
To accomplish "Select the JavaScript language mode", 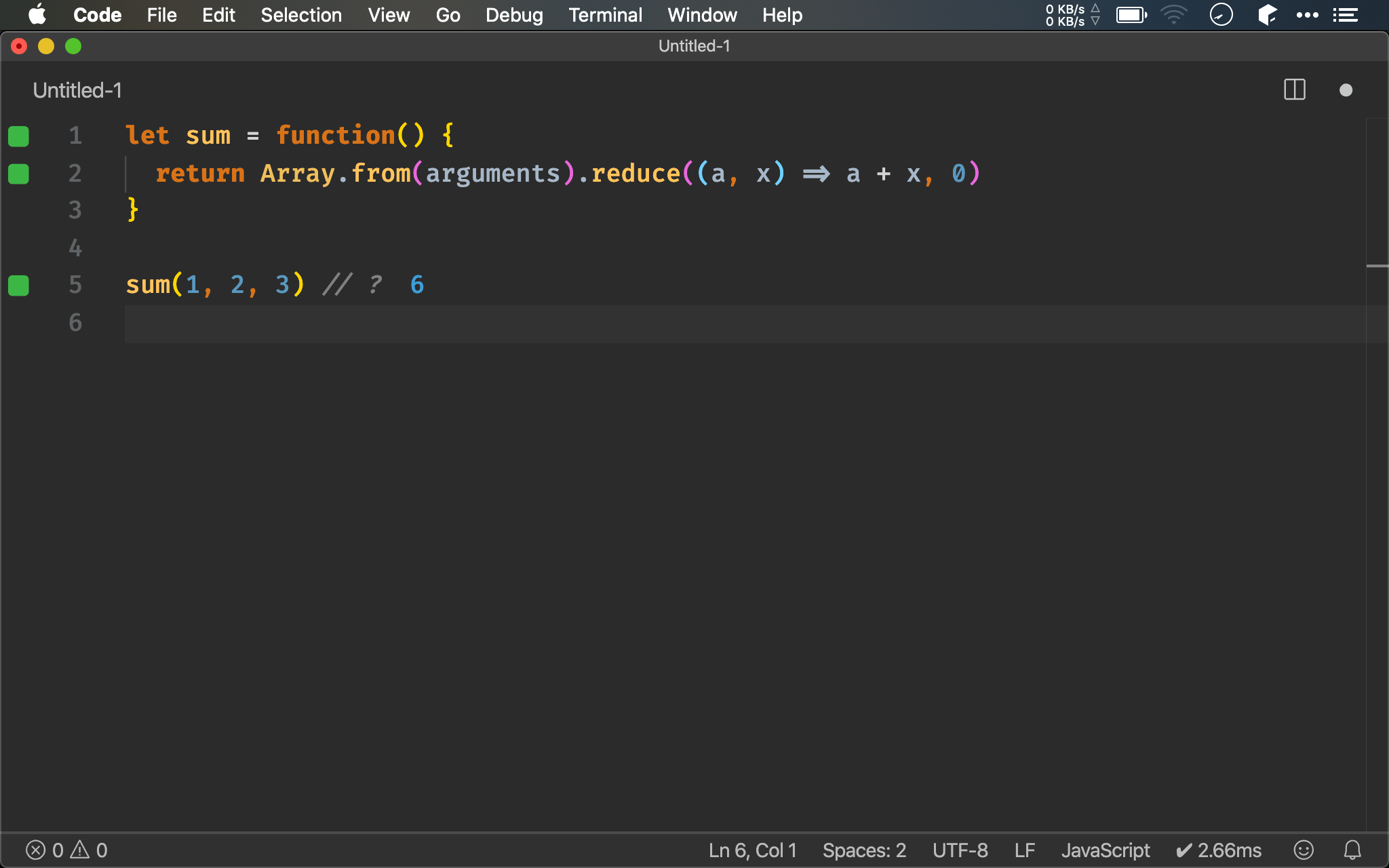I will pyautogui.click(x=1107, y=849).
